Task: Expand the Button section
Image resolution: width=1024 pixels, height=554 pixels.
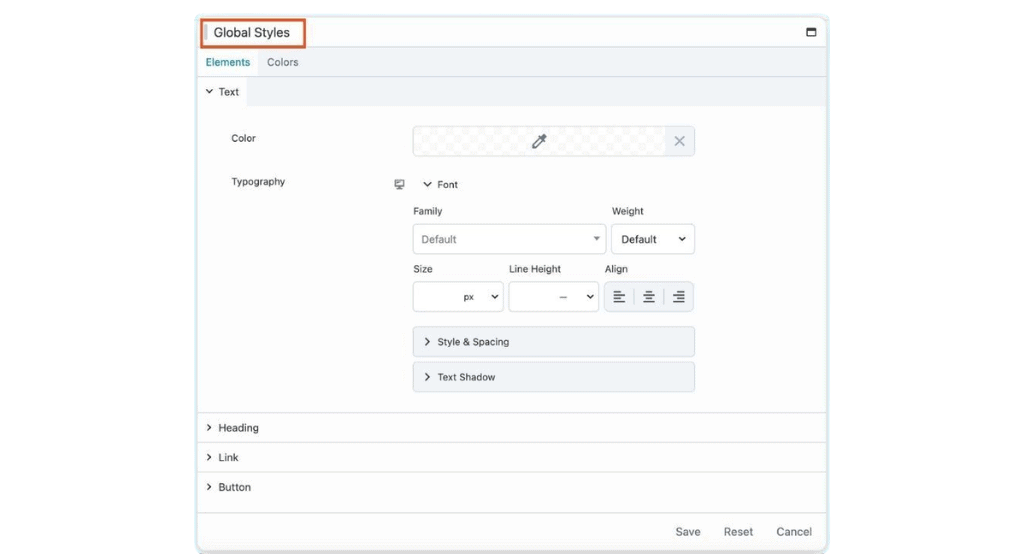Action: [512, 487]
